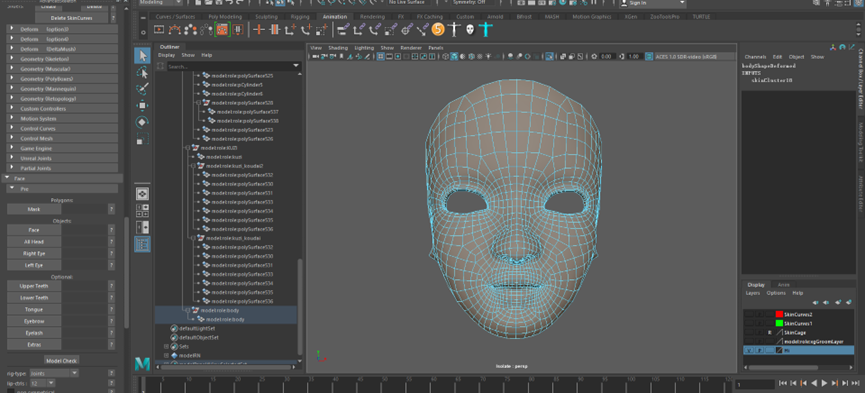Screen dimensions: 865x393
Task: Toggle visibility box of SkinCage layer
Action: 749,333
